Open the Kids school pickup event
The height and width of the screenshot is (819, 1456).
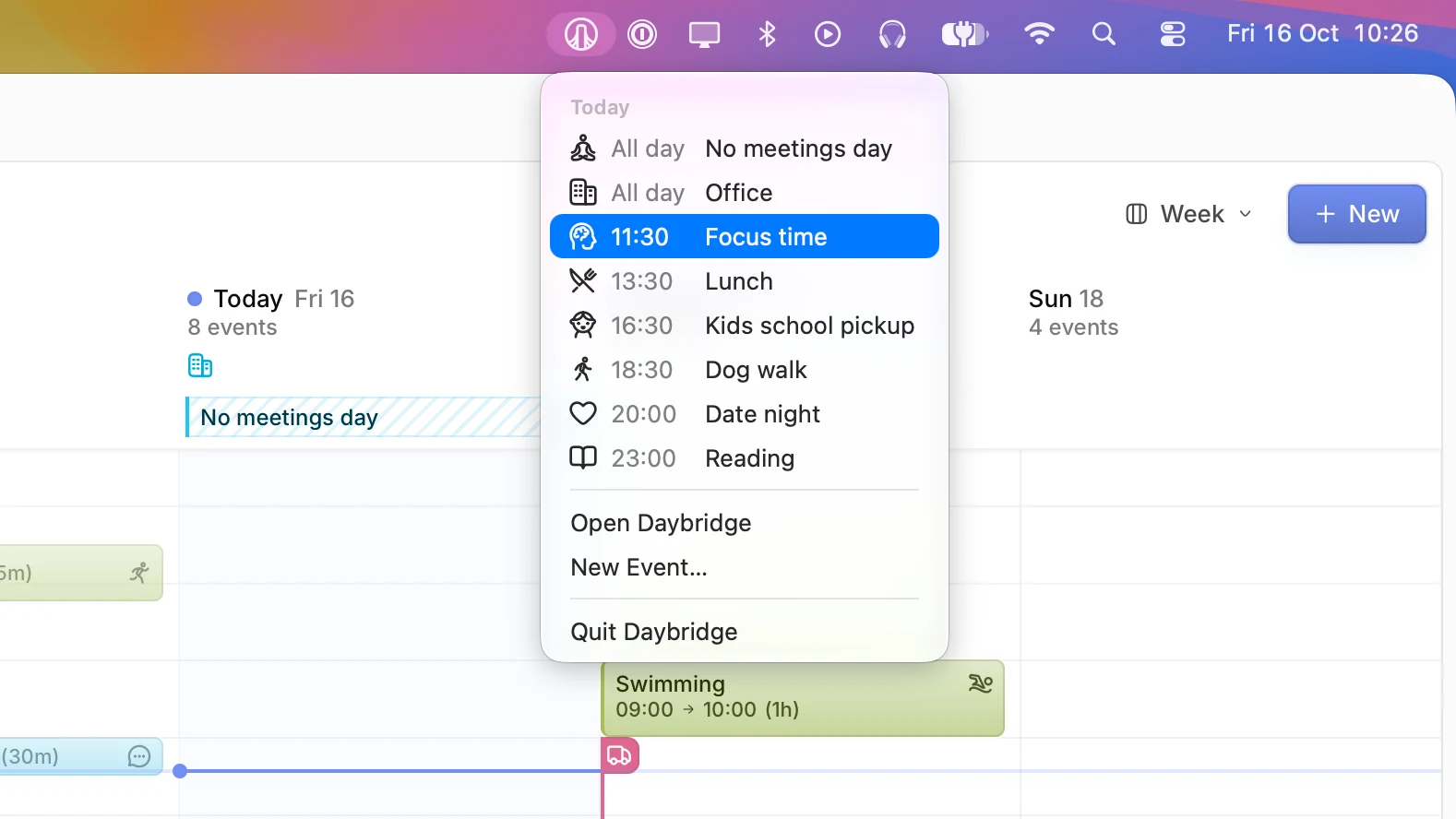(745, 326)
